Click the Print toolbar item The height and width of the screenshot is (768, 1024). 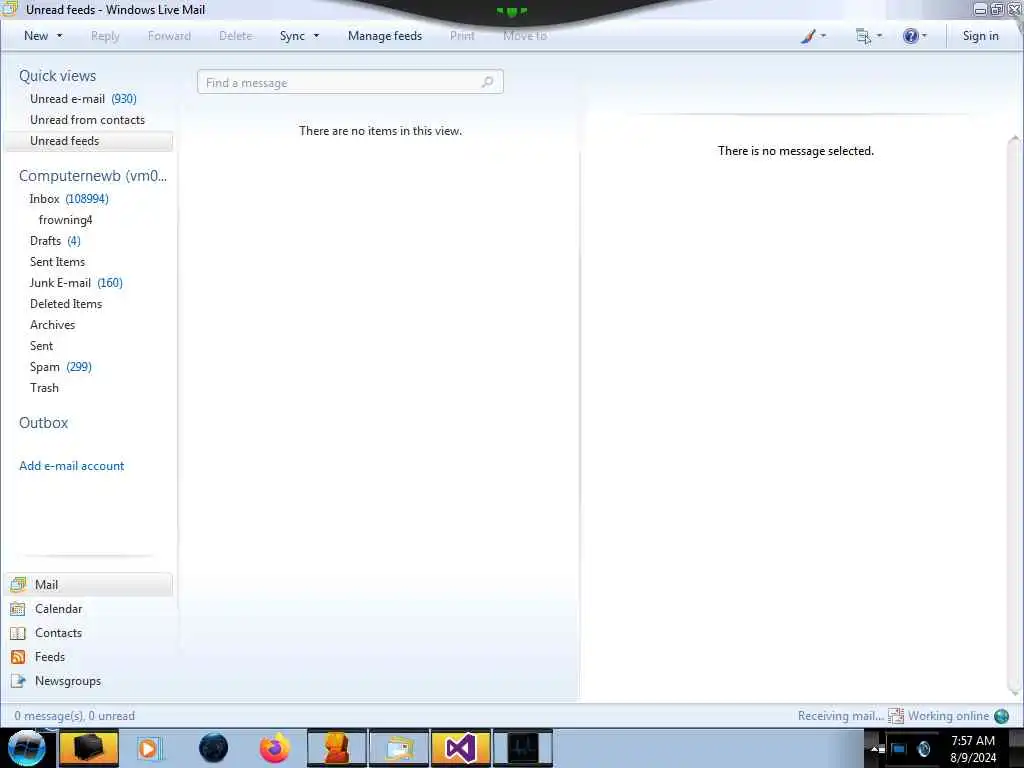pos(462,36)
